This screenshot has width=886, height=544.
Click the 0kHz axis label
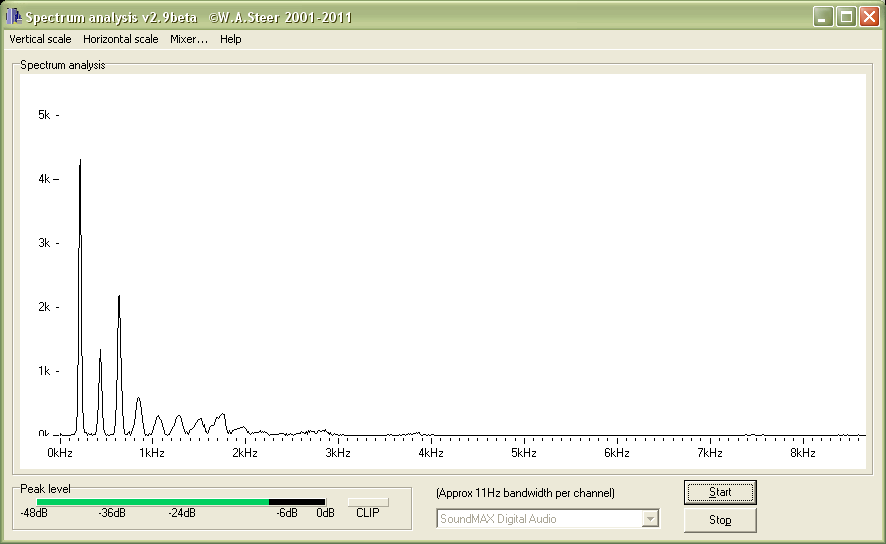click(x=59, y=452)
